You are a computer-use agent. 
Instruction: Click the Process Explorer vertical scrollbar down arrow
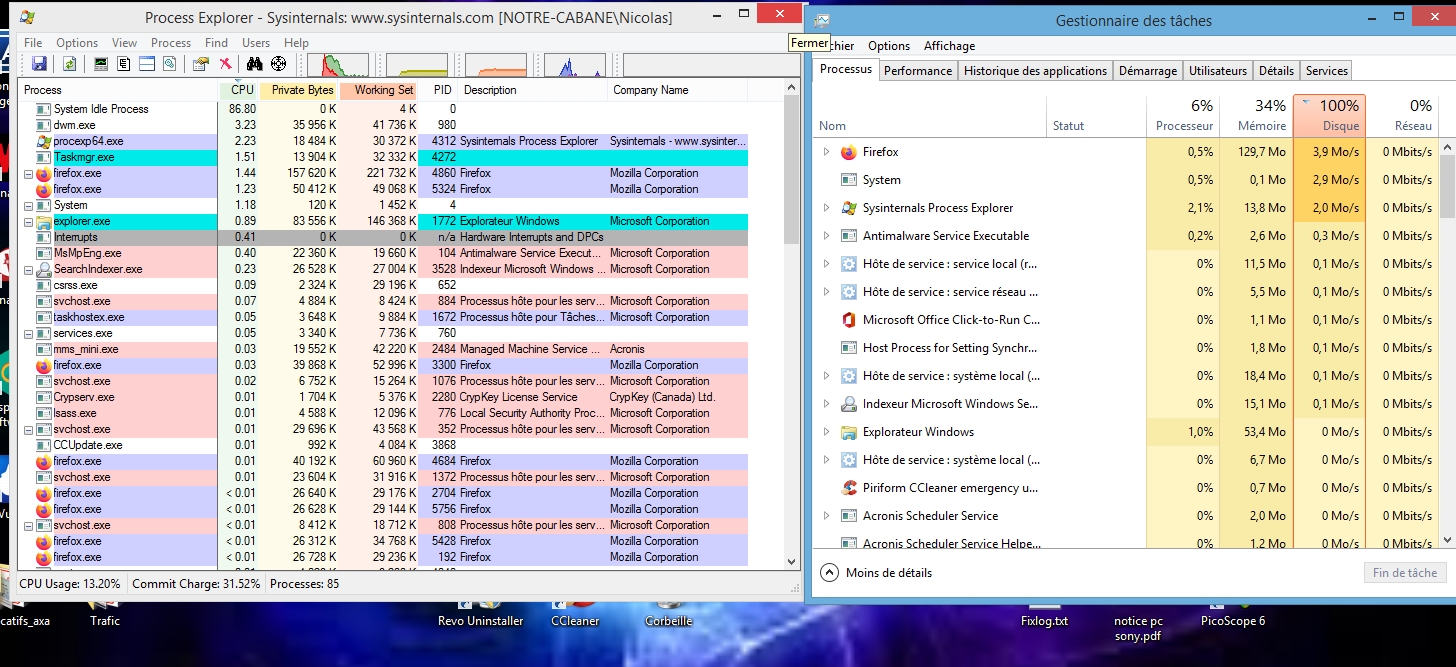pos(792,562)
